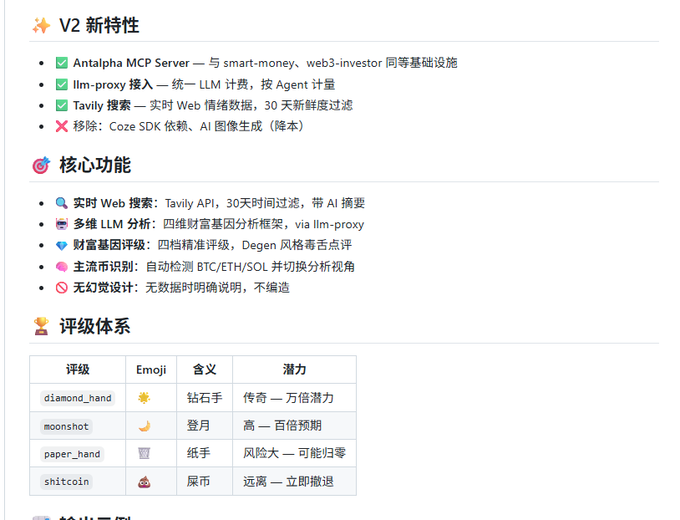Click the text Degen 风格毒舌点评
The height and width of the screenshot is (520, 680).
click(x=297, y=245)
